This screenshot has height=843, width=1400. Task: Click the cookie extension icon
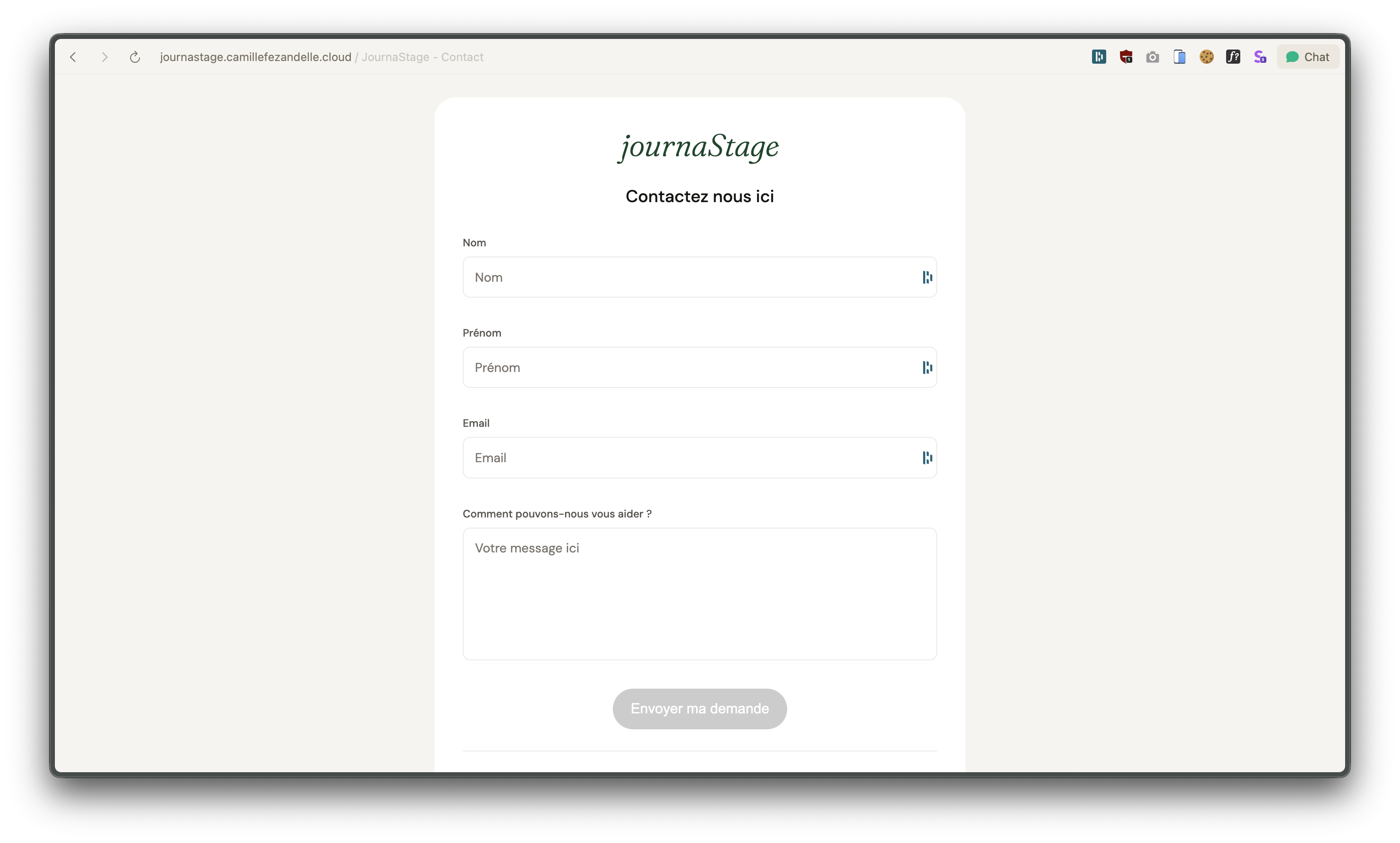[x=1206, y=57]
